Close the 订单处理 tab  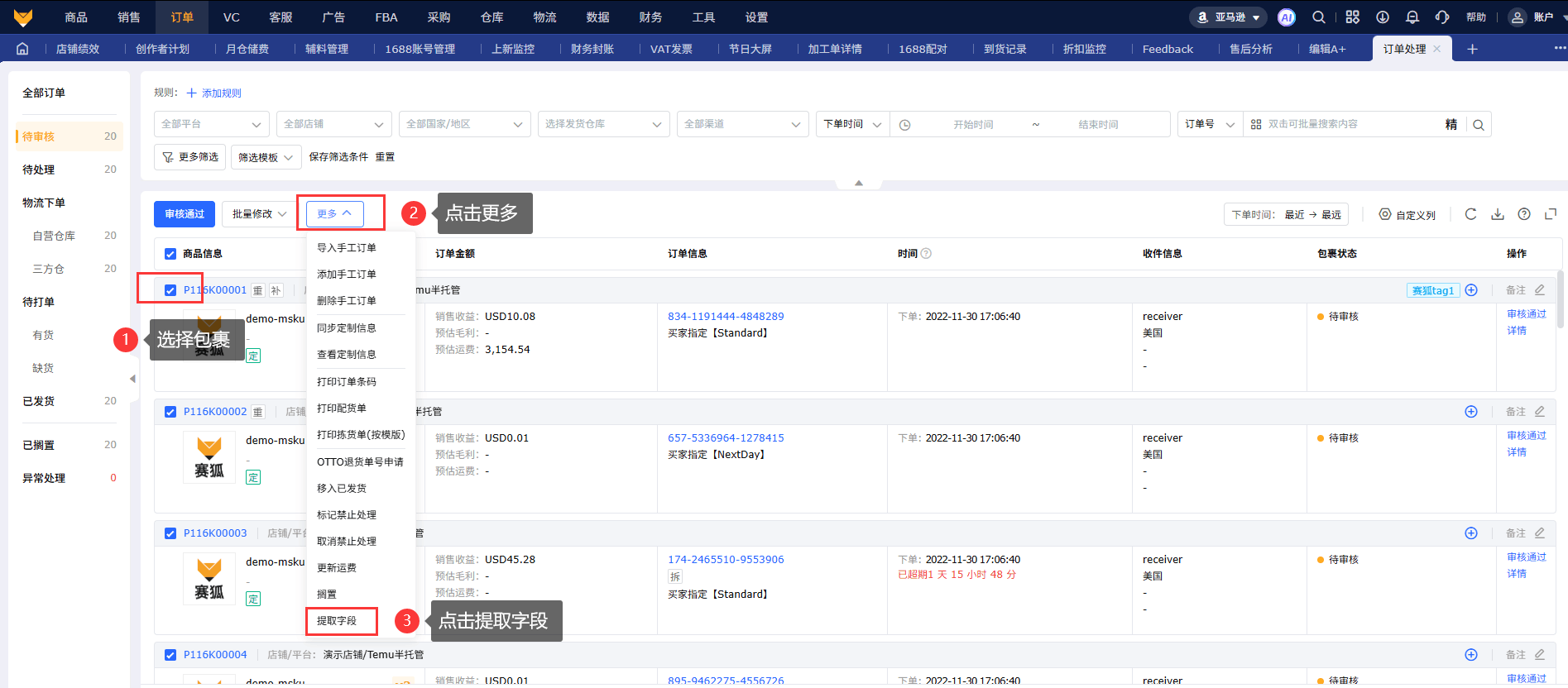point(1437,49)
